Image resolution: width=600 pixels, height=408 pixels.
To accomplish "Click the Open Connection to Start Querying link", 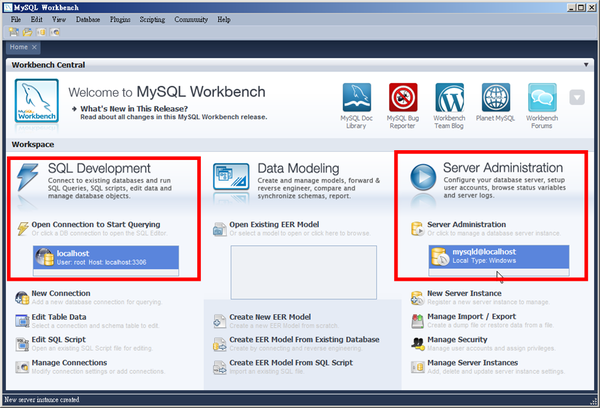I will (96, 224).
